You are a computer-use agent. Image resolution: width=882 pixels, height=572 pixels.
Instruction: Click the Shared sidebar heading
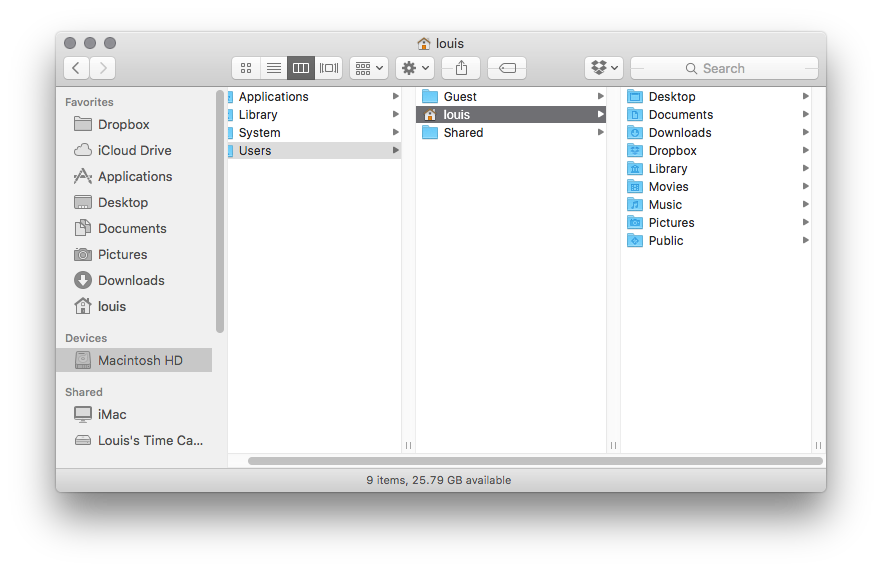[84, 392]
